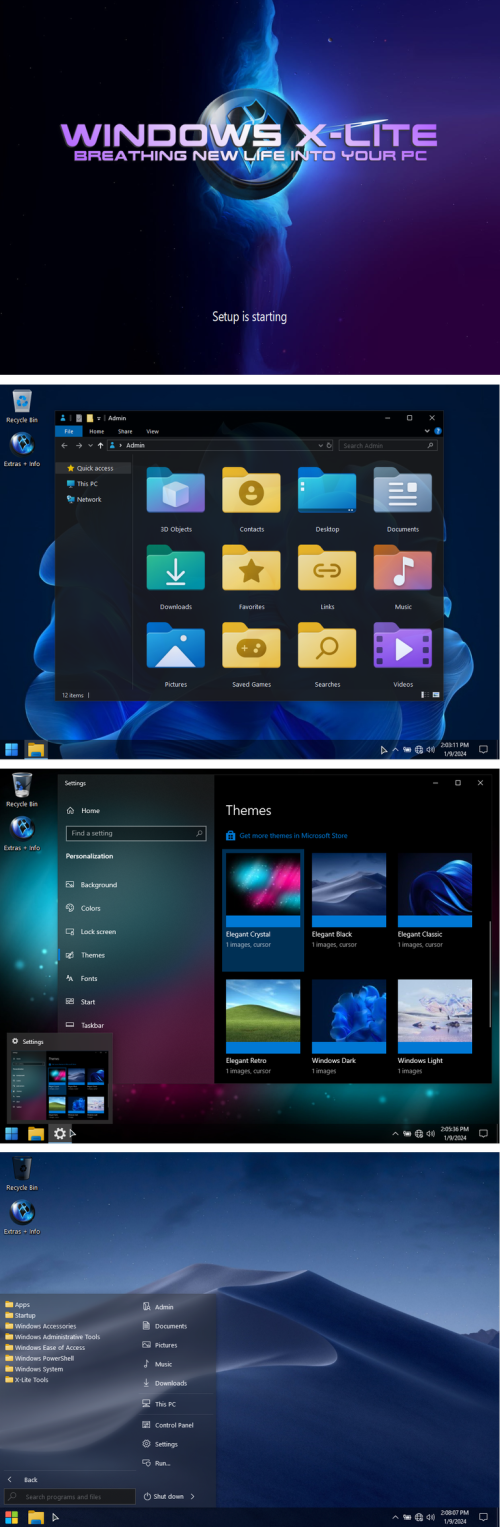Image resolution: width=500 pixels, height=1527 pixels.
Task: Apply the Elegant Retro theme
Action: point(263,1017)
